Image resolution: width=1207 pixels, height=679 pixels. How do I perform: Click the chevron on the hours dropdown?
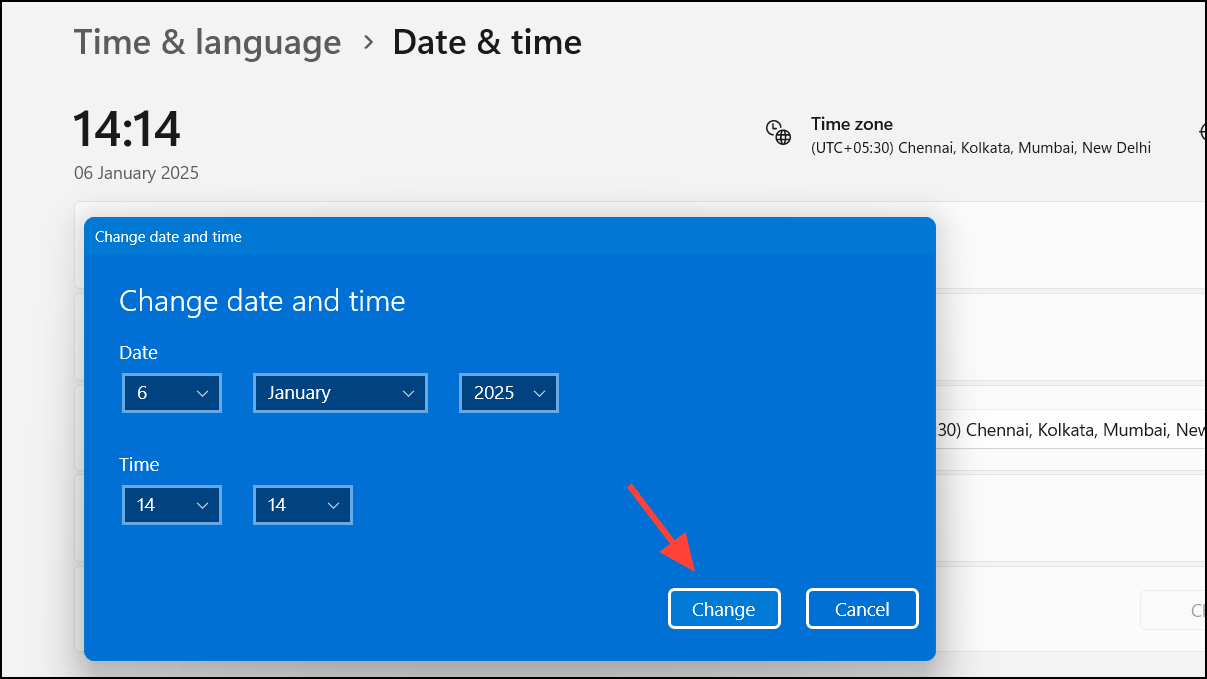coord(204,504)
